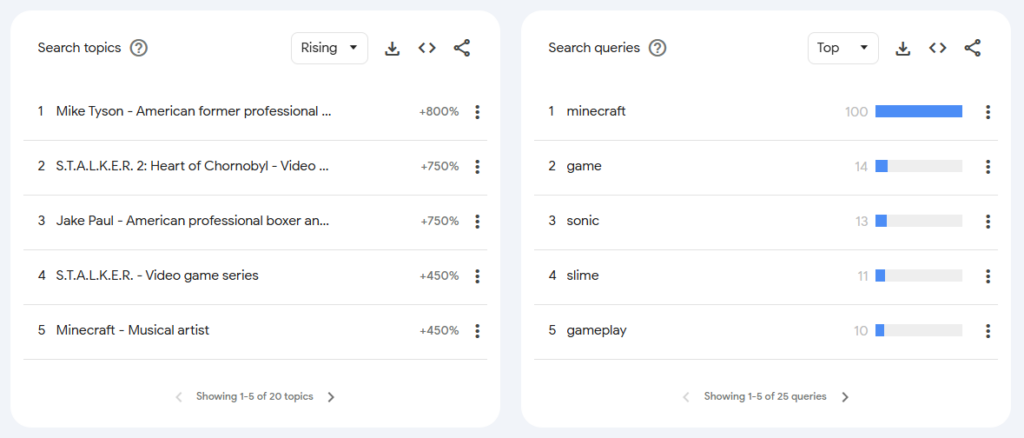This screenshot has width=1024, height=438.
Task: Open the Minecraft - Musical artist topic
Action: coord(133,330)
